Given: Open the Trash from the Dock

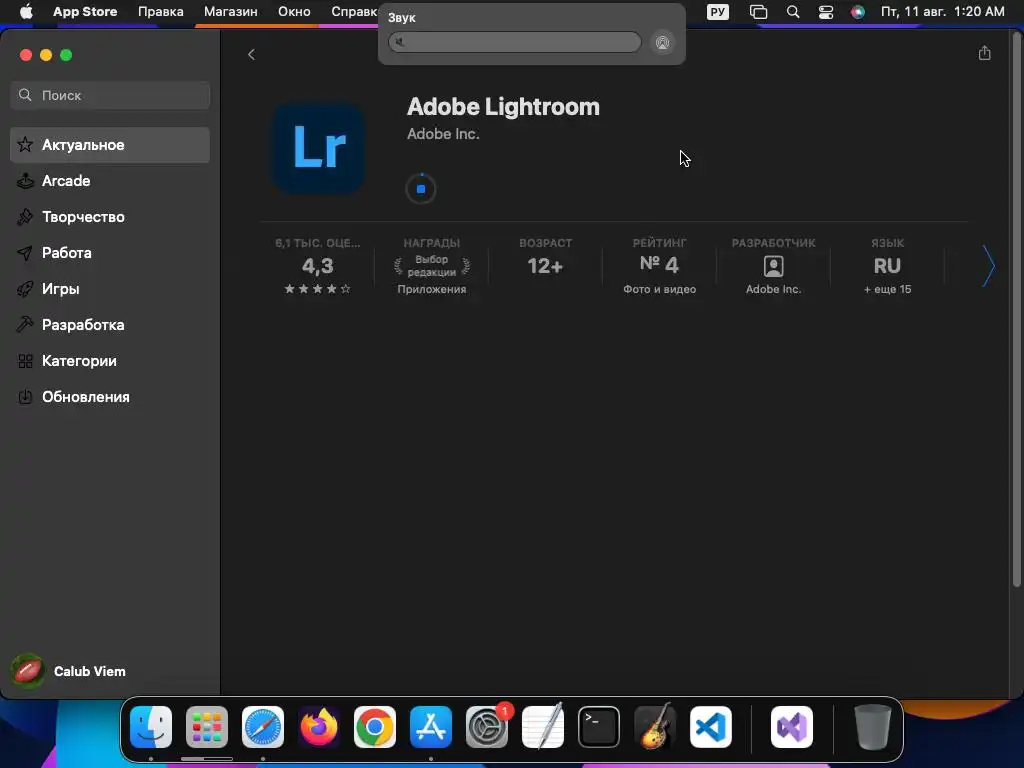Looking at the screenshot, I should [872, 727].
